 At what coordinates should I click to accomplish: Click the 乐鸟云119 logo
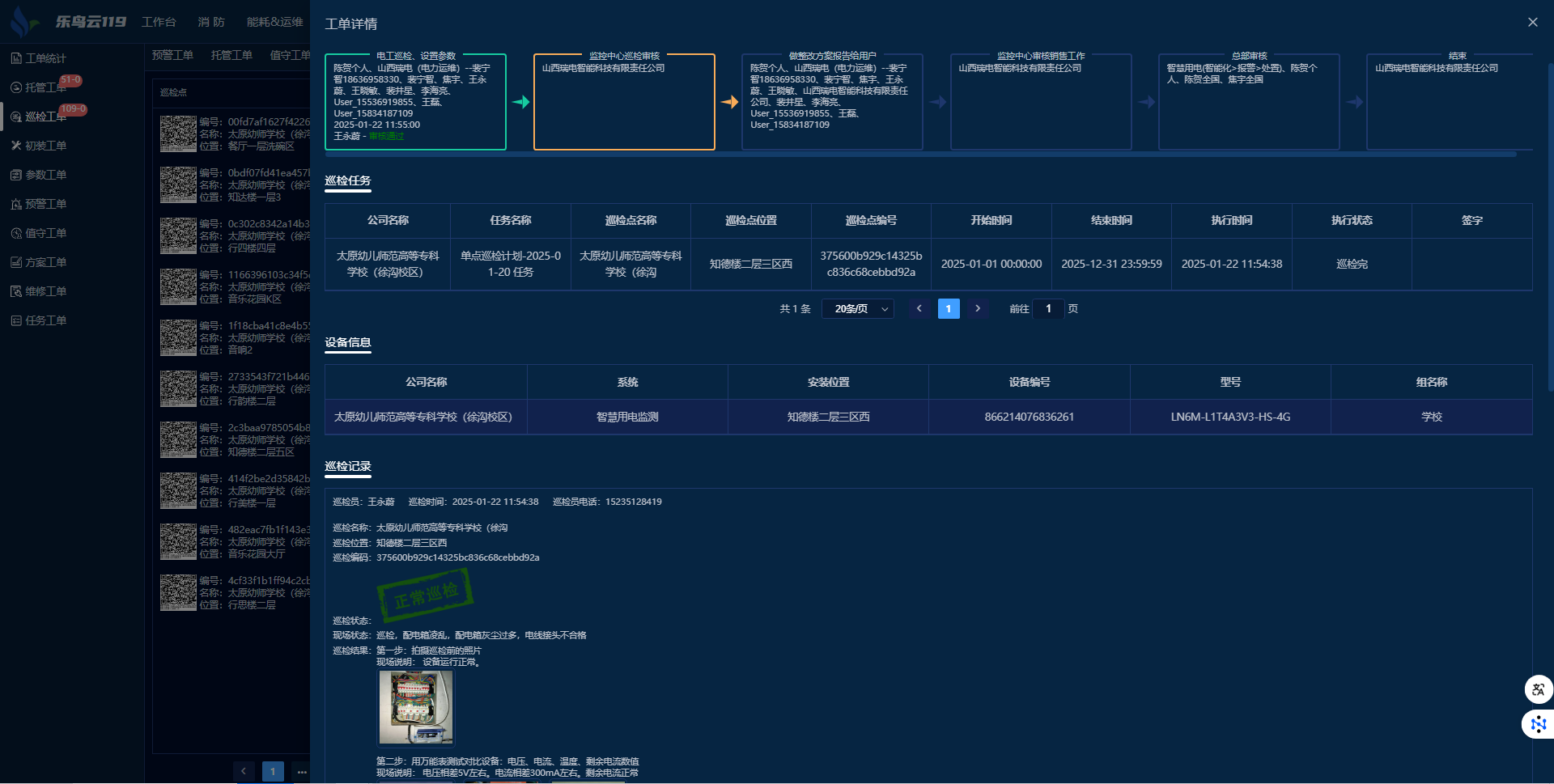(69, 22)
